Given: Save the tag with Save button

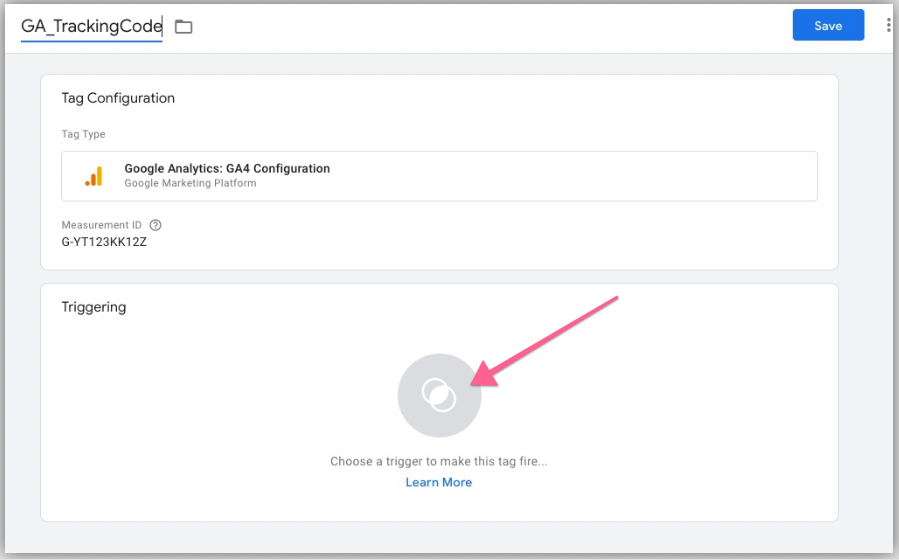Looking at the screenshot, I should pyautogui.click(x=827, y=26).
